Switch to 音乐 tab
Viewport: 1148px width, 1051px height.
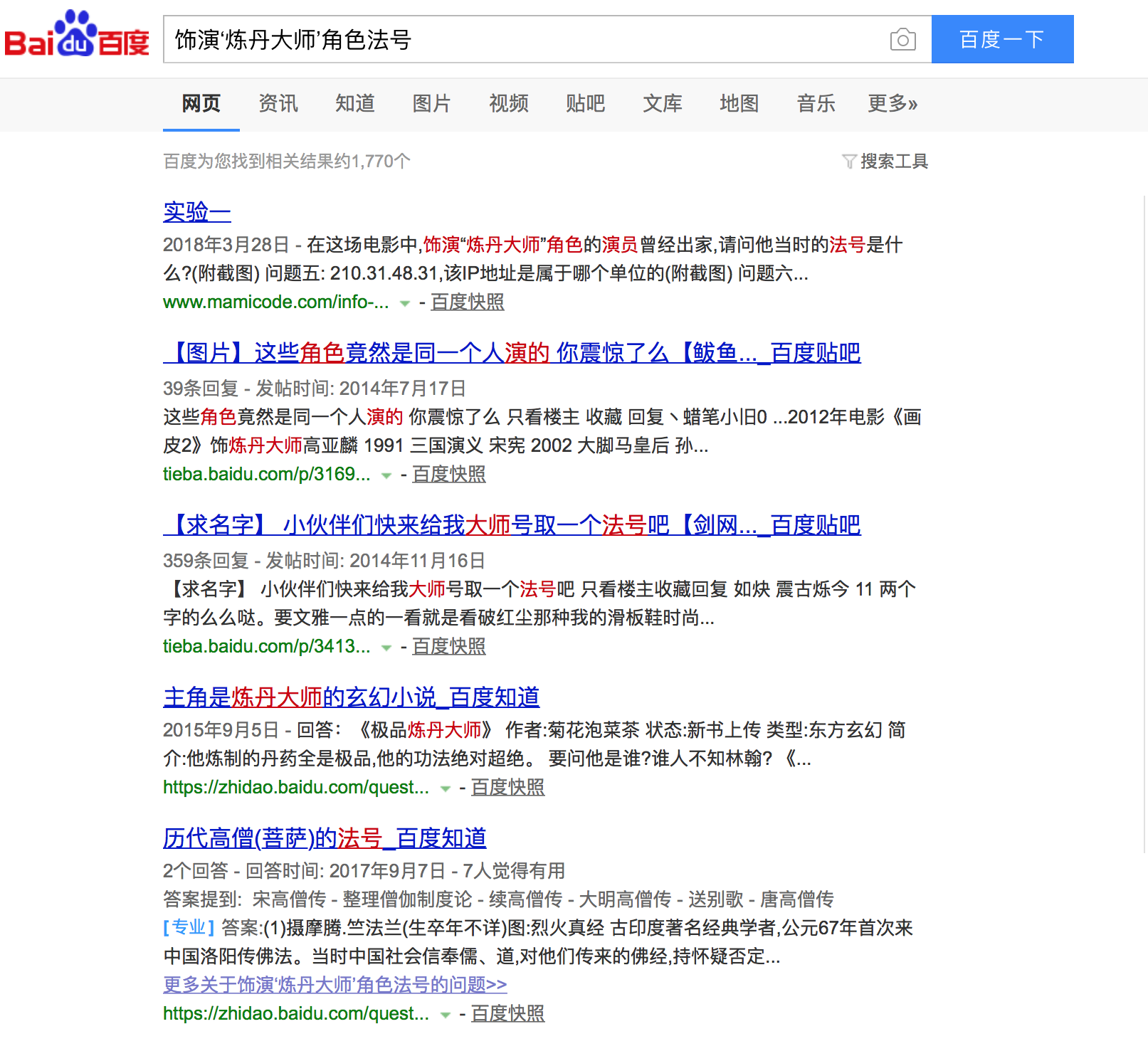click(x=816, y=104)
